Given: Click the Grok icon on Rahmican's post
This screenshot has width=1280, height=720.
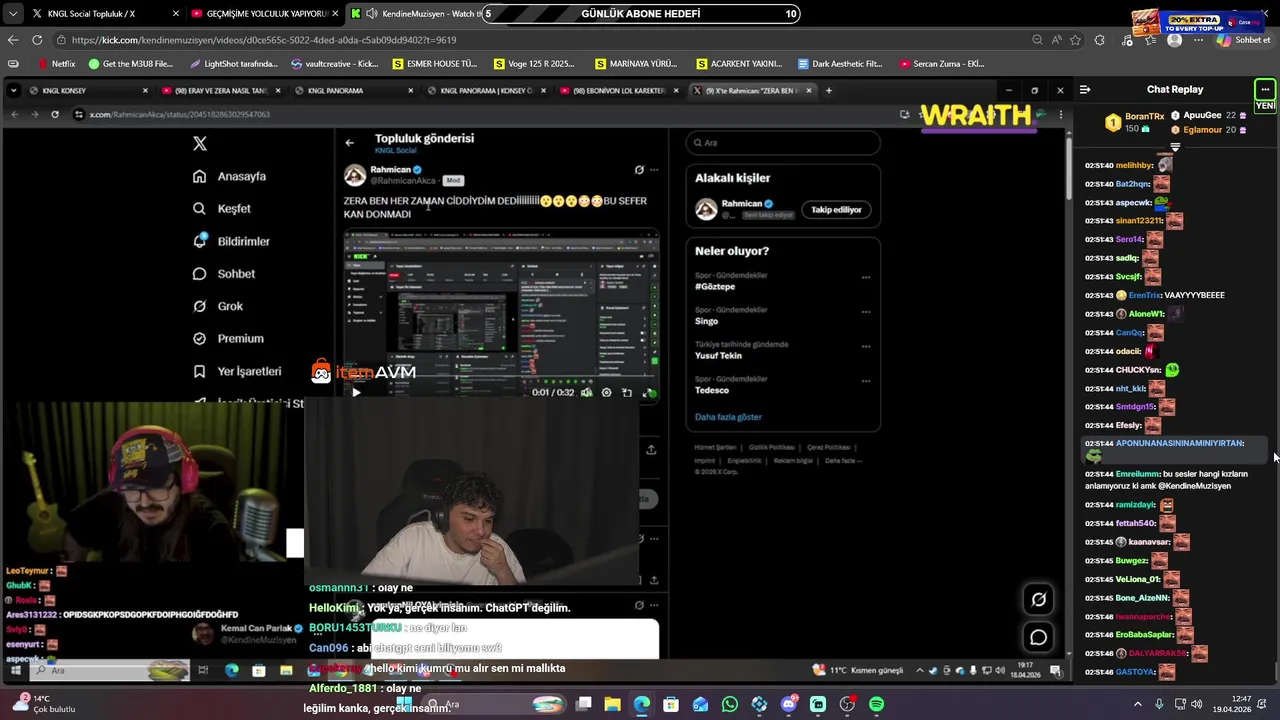Looking at the screenshot, I should (639, 170).
